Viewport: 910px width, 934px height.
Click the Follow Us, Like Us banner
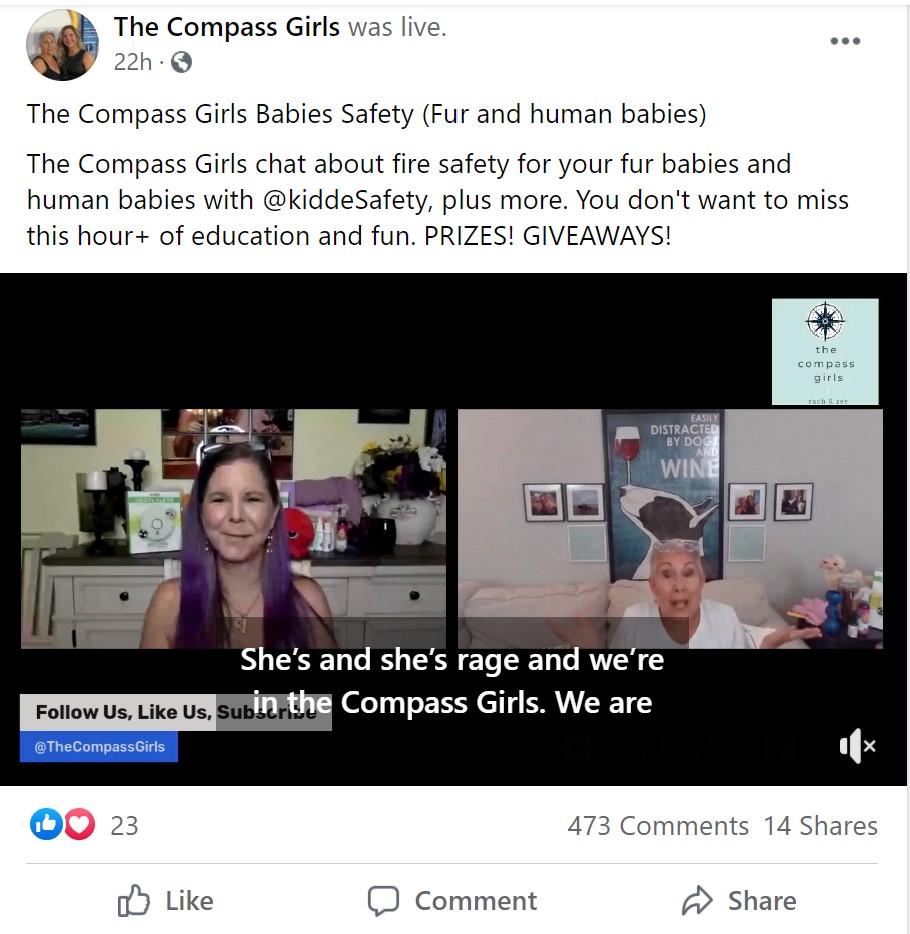(176, 712)
